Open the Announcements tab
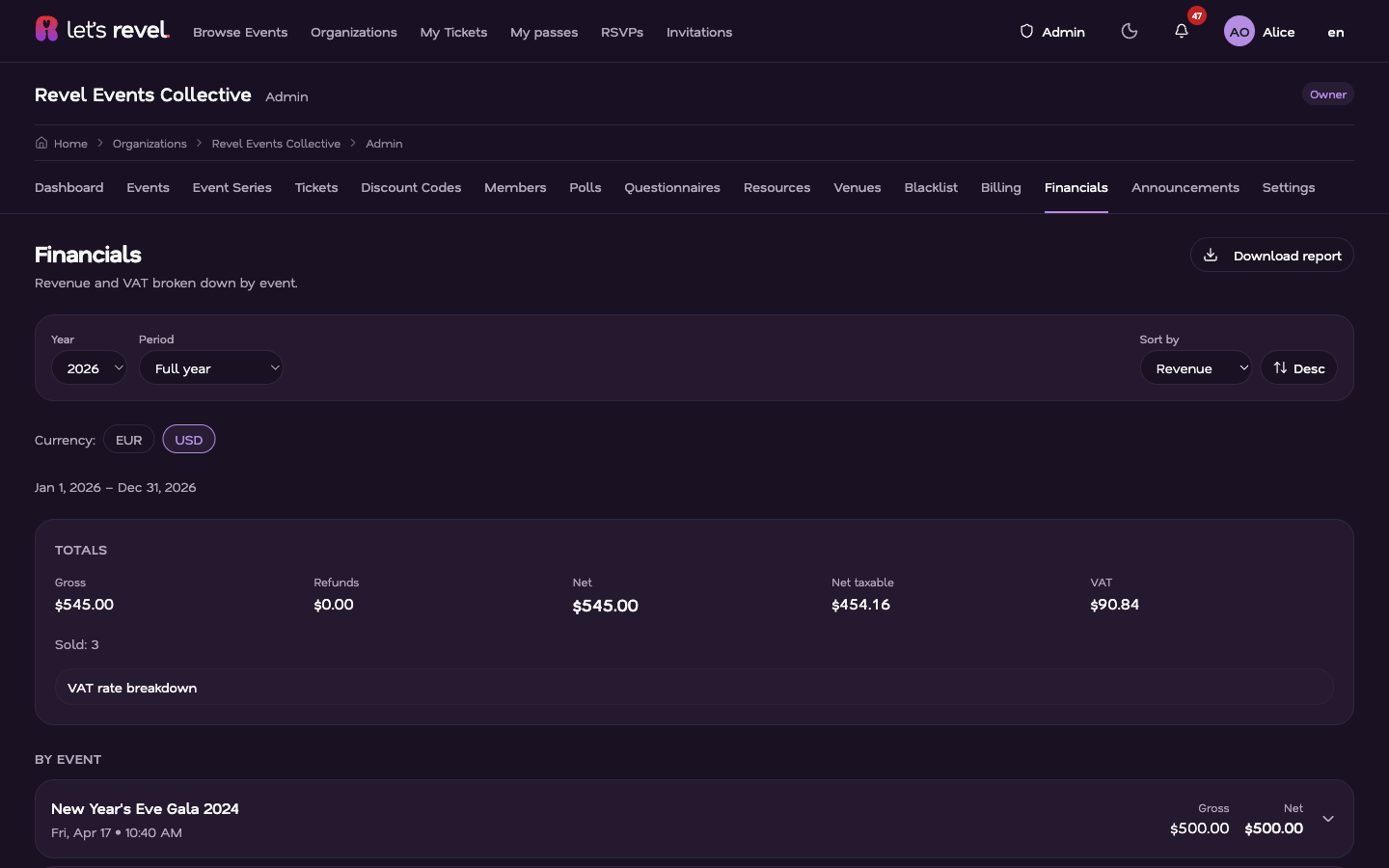 click(x=1185, y=187)
